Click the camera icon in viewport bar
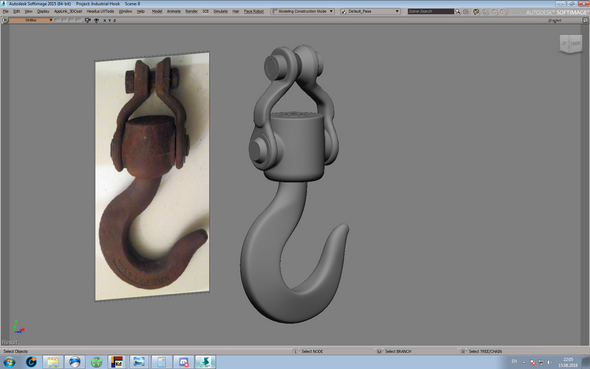The image size is (590, 369). pyautogui.click(x=88, y=20)
